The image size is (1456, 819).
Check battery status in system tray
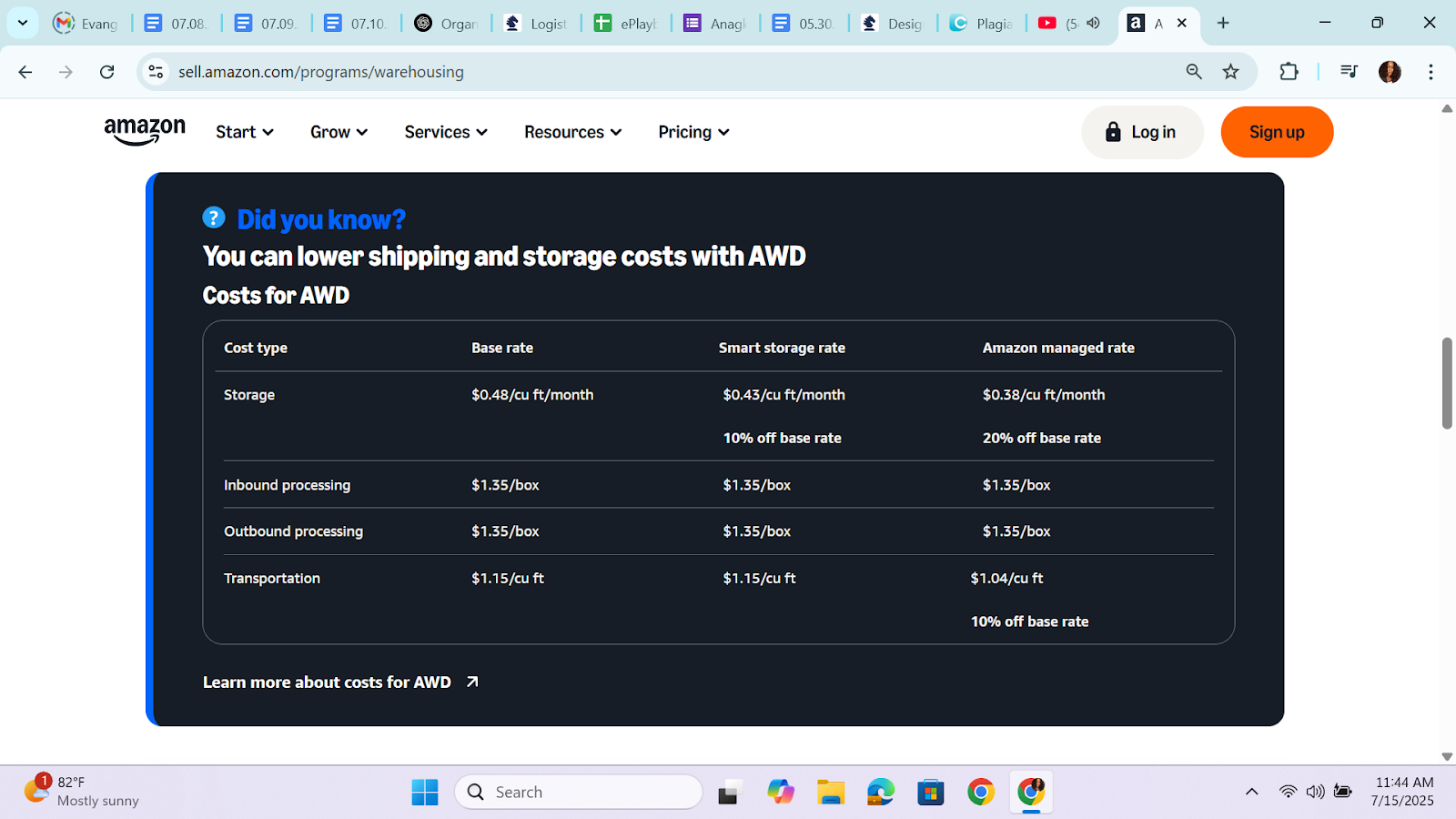[1342, 792]
